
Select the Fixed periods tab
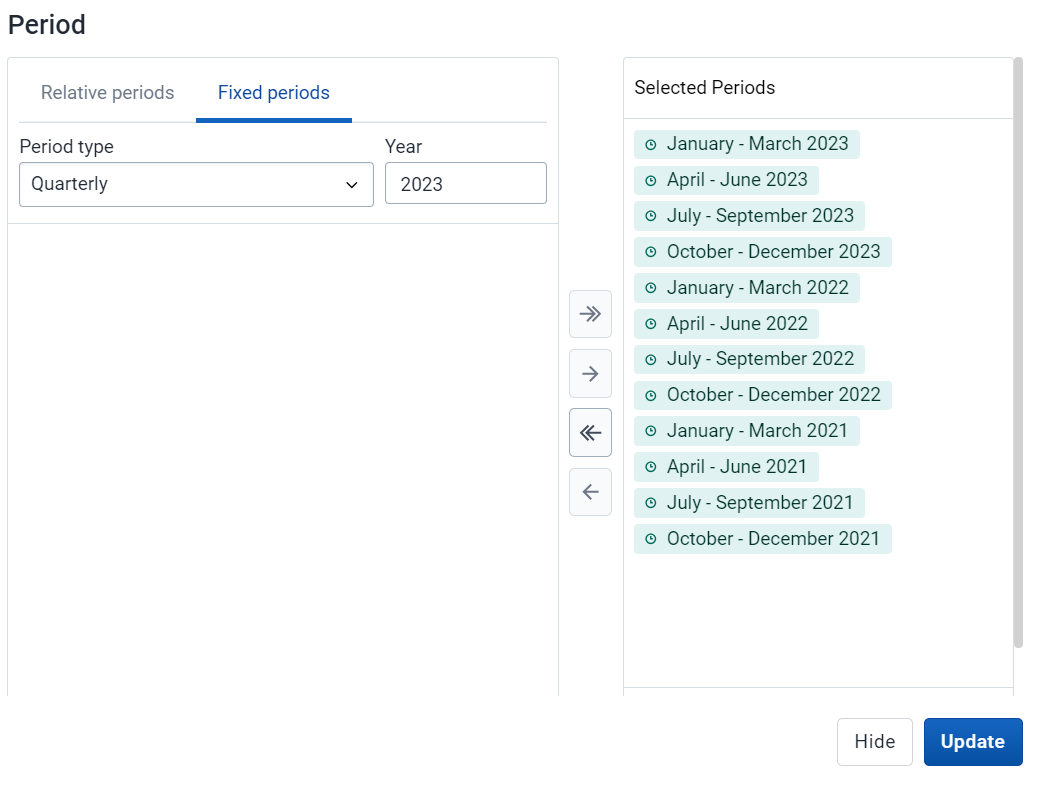pos(274,93)
